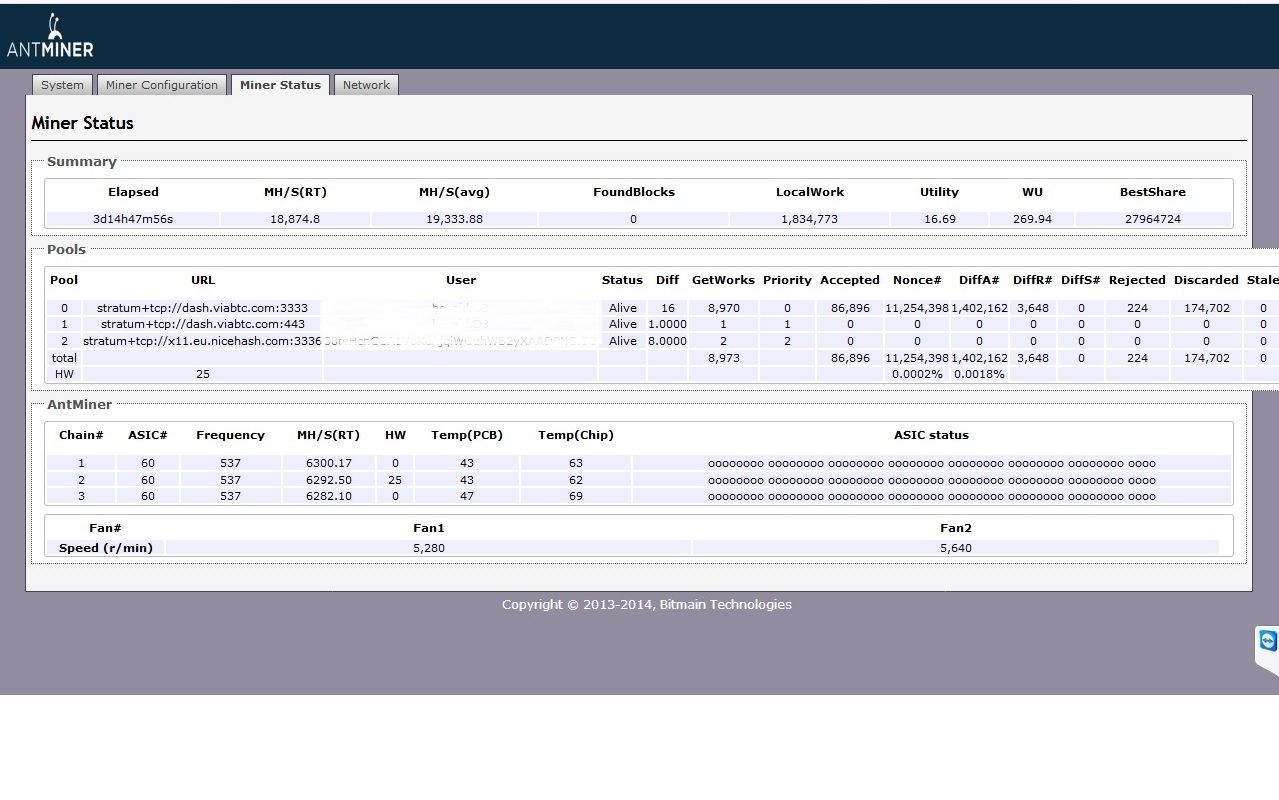Select chain 3 hashrate 6282.10
1279x800 pixels.
point(328,496)
